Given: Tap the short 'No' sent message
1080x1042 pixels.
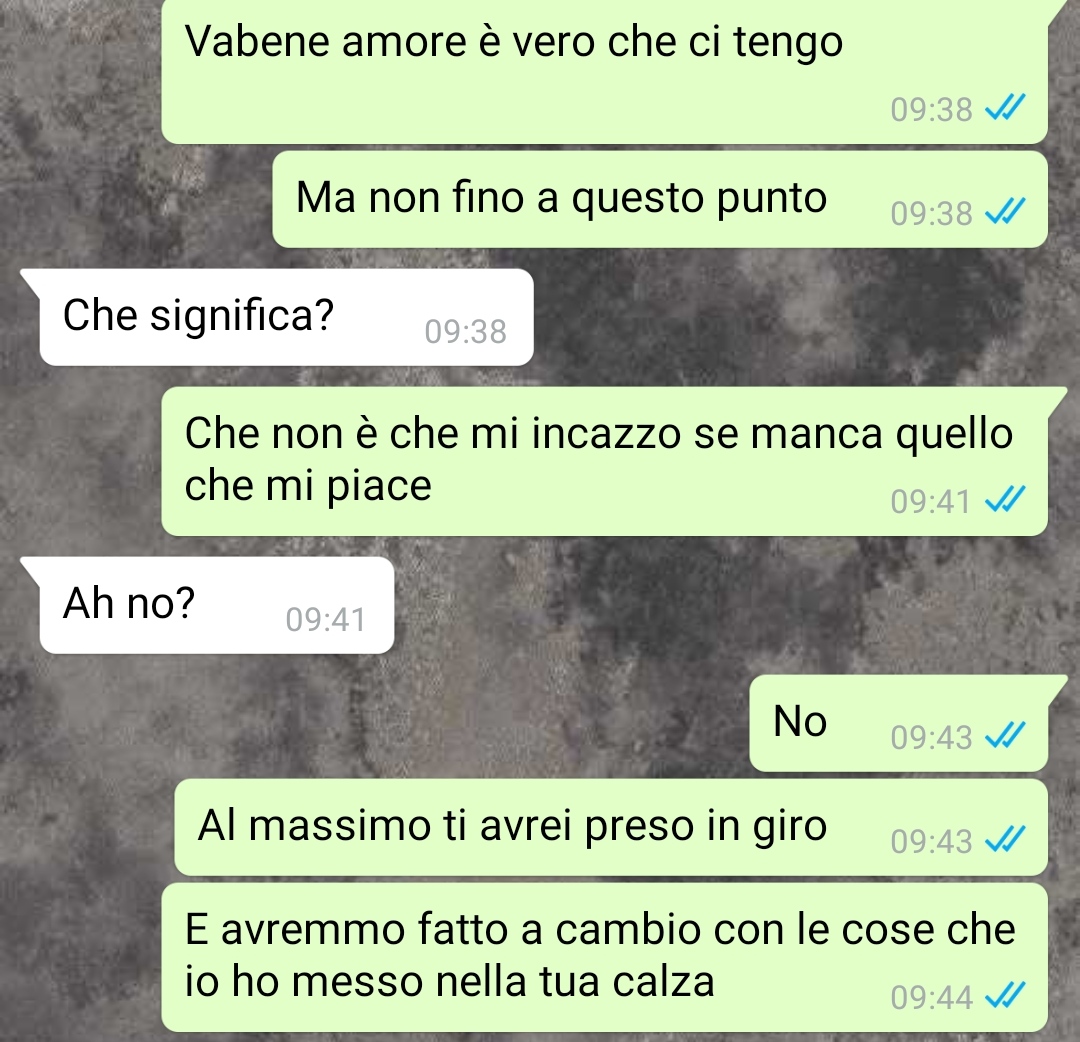Looking at the screenshot, I should pyautogui.click(x=898, y=723).
